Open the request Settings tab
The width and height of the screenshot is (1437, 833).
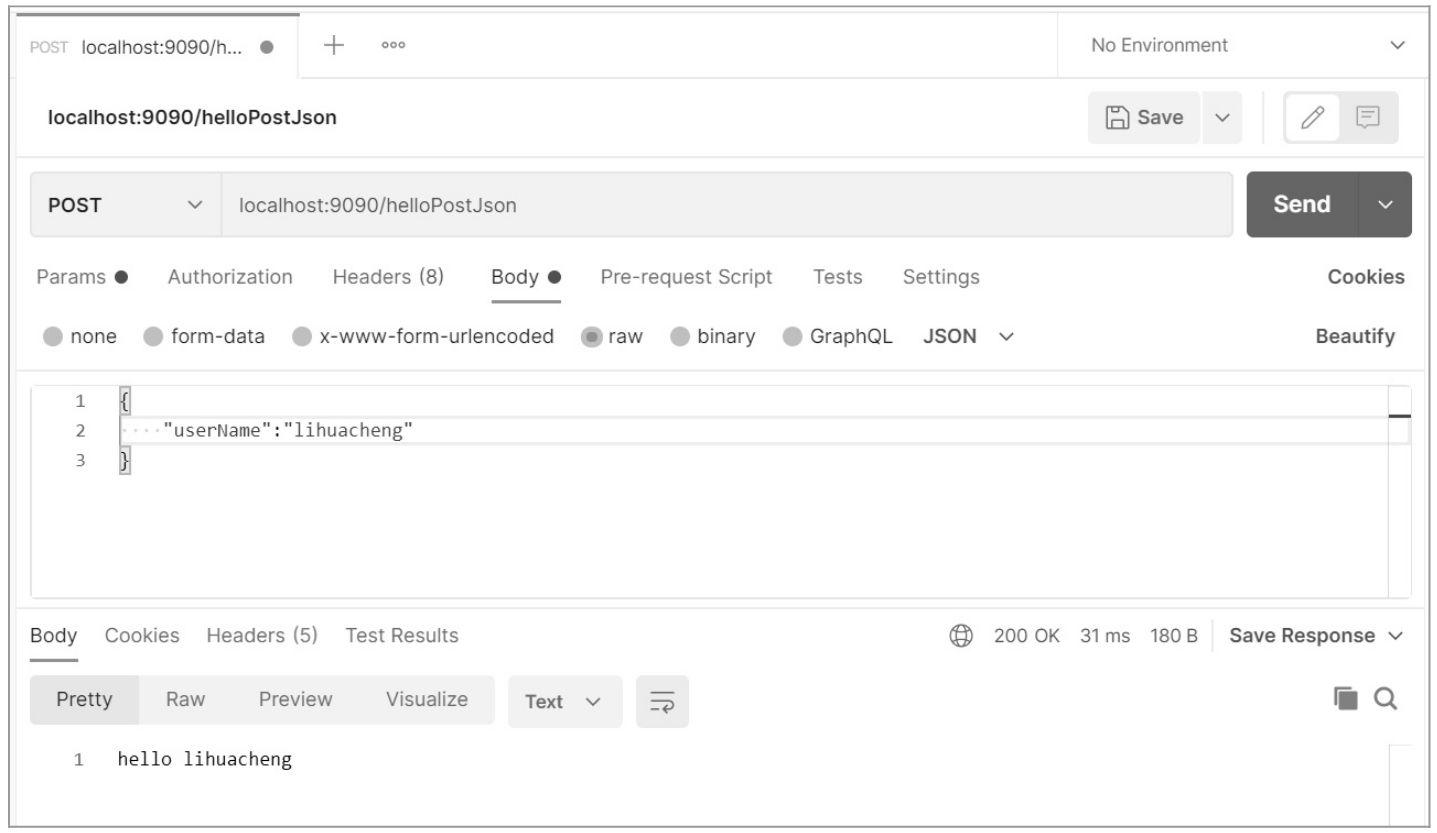tap(941, 276)
